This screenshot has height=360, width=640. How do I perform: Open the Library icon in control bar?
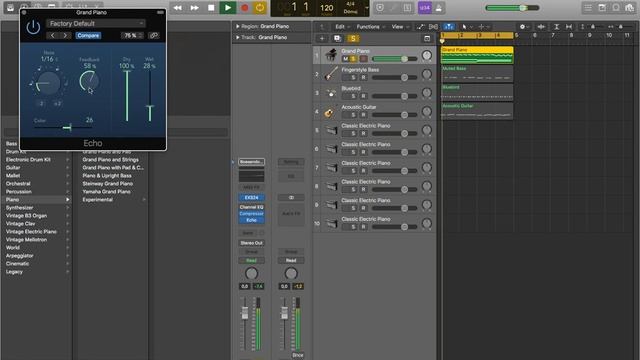point(10,7)
